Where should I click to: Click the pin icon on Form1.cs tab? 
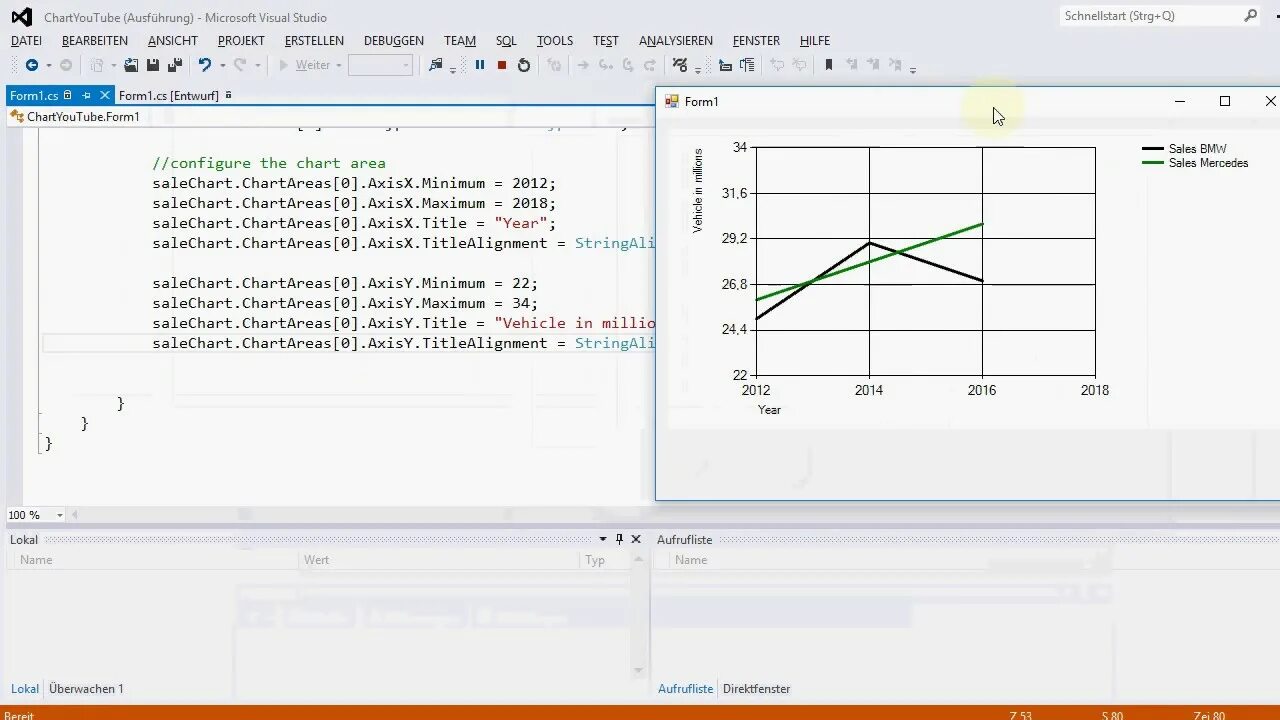click(x=86, y=96)
